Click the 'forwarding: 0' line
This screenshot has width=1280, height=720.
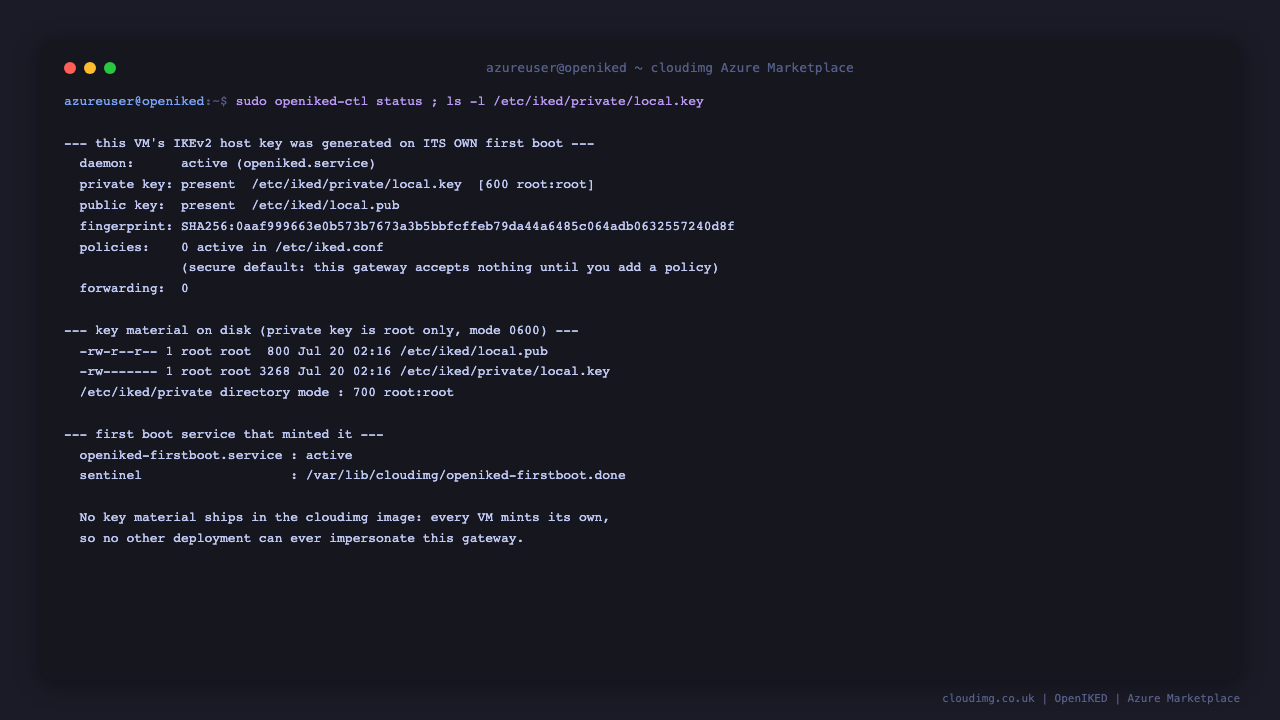click(x=134, y=289)
